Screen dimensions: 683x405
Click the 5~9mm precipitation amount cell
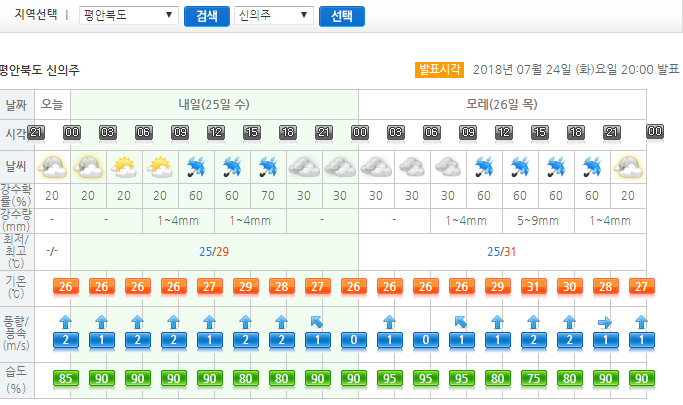pos(536,219)
